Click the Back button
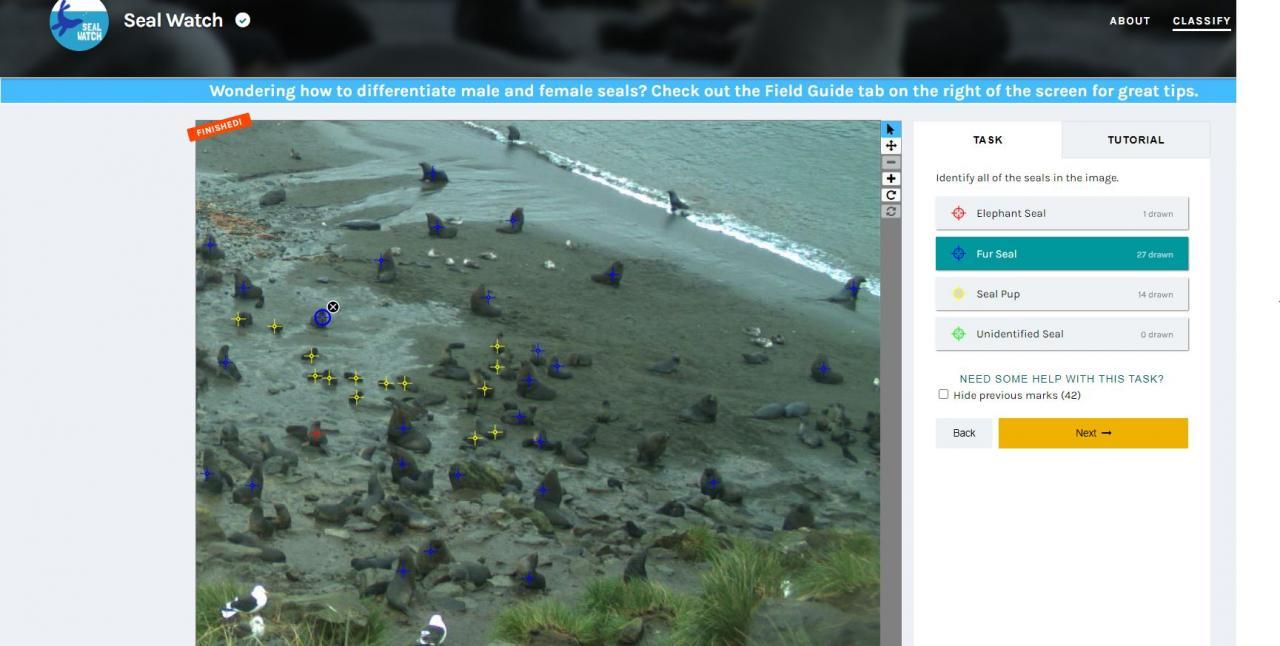Viewport: 1280px width, 646px height. click(964, 433)
